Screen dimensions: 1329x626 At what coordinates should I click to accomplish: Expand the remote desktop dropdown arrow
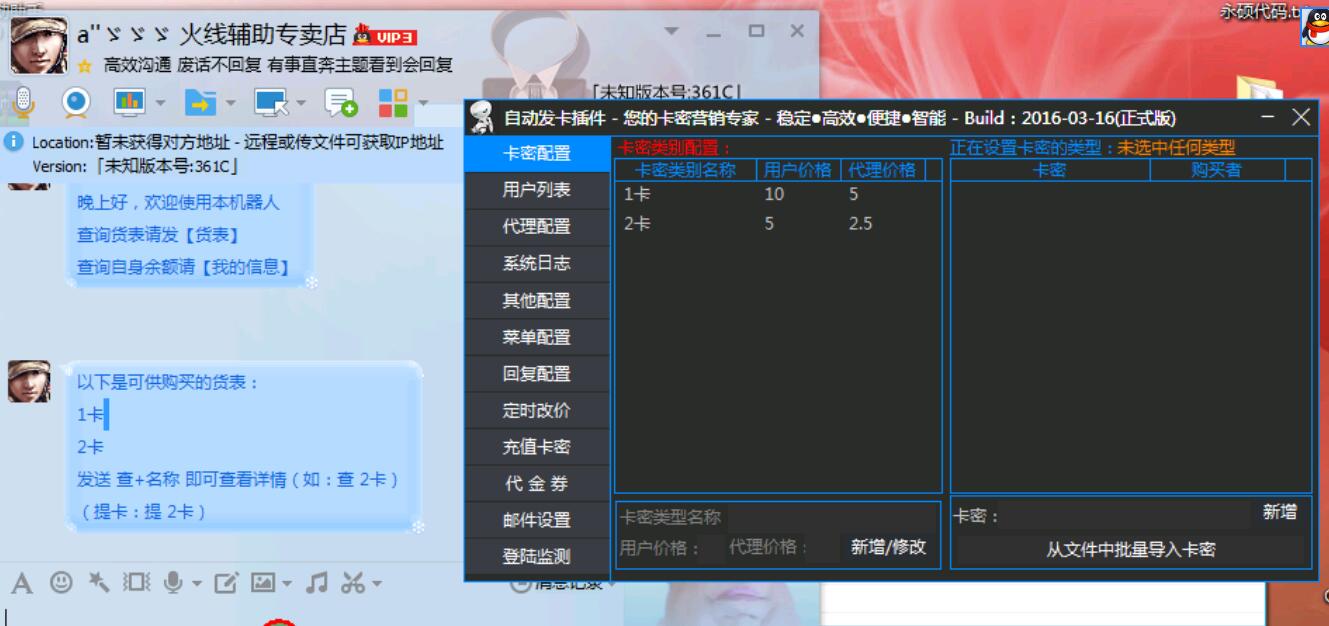(301, 102)
